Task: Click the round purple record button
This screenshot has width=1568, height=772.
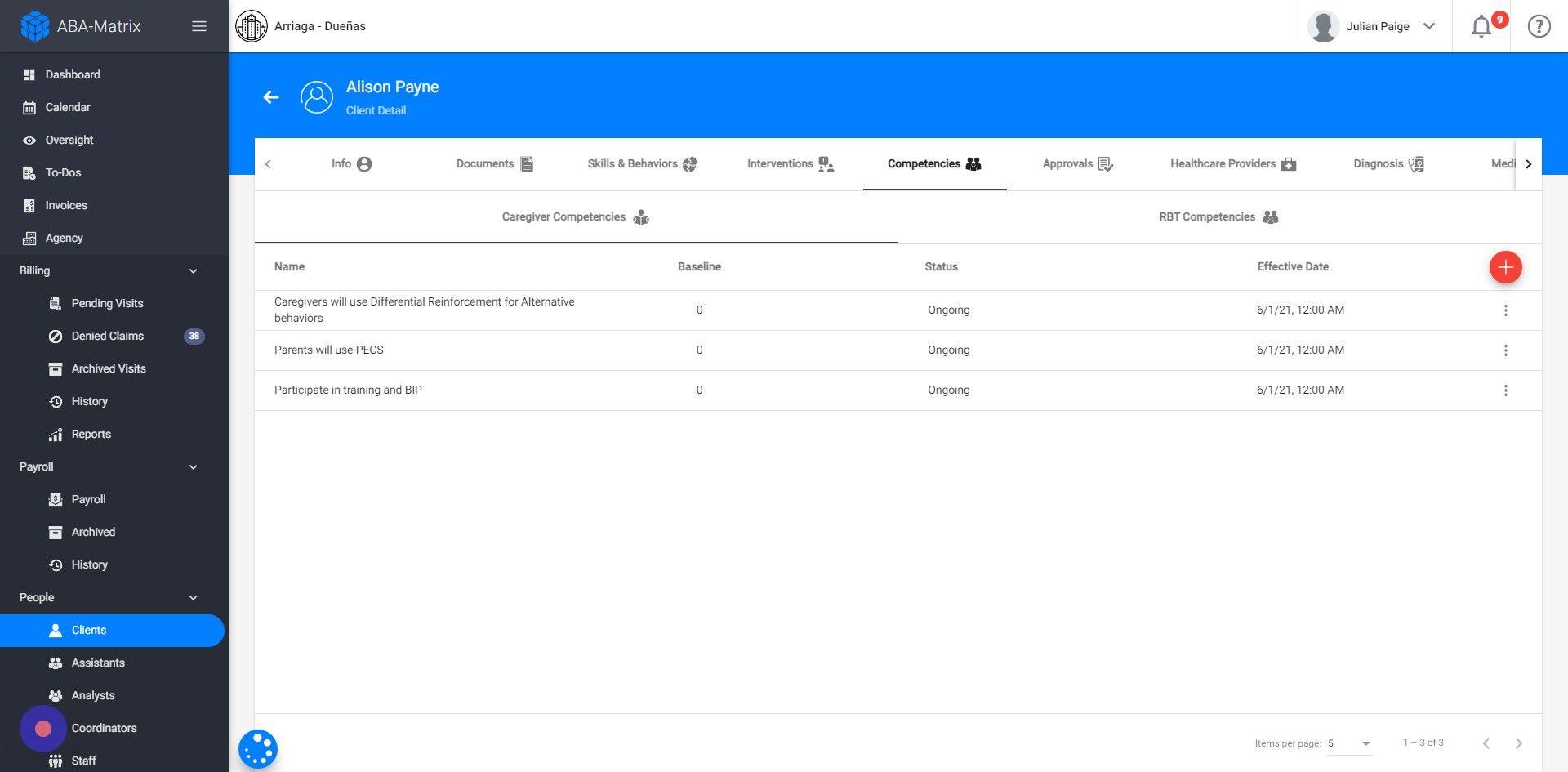Action: 43,728
